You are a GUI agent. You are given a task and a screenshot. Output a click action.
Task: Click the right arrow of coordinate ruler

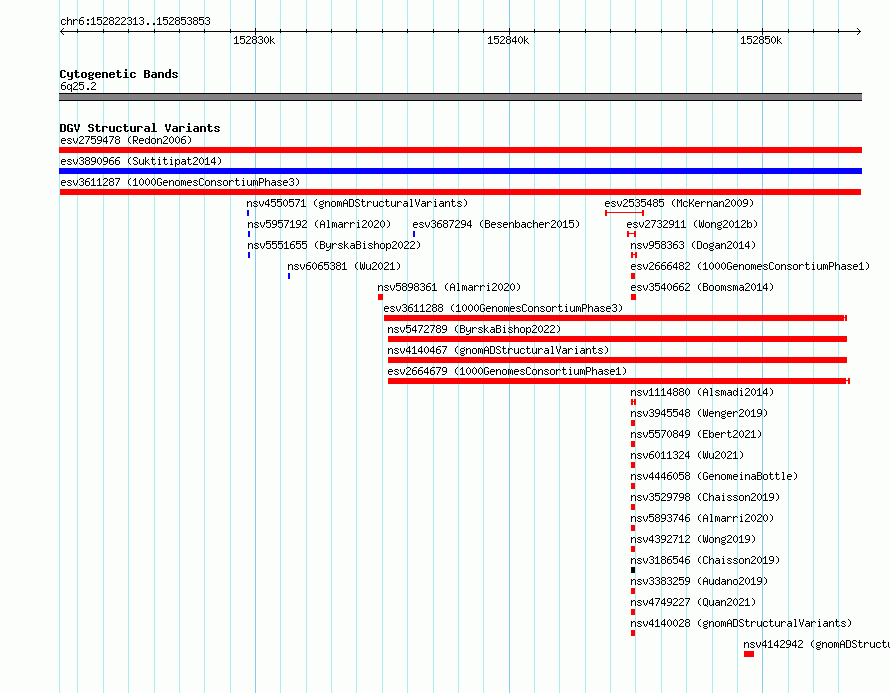pos(858,31)
